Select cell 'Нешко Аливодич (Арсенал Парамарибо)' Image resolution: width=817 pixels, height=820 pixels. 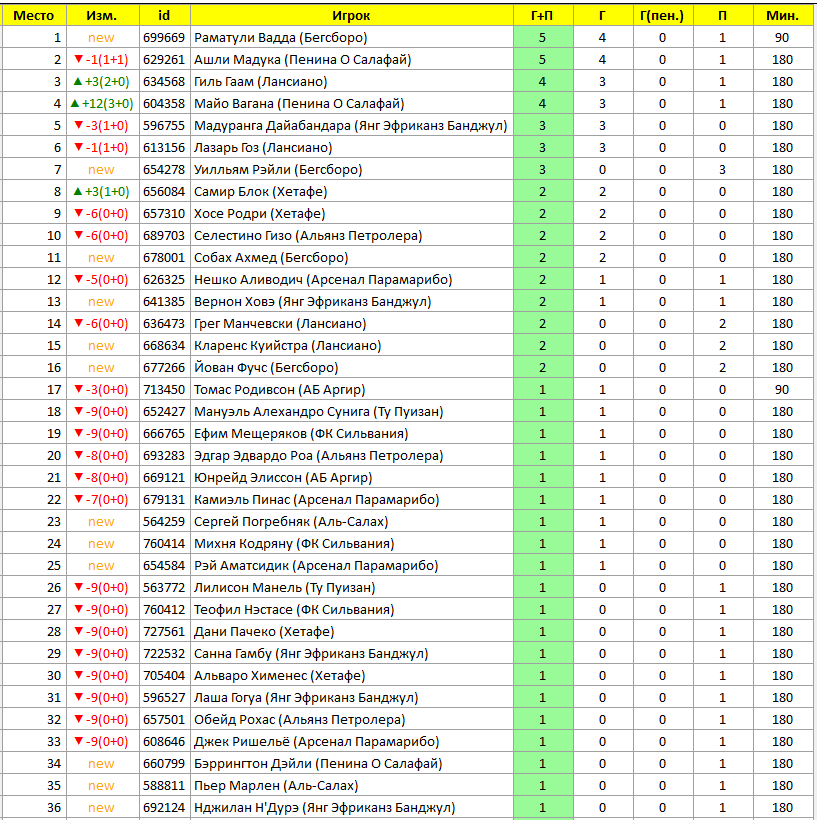[351, 280]
